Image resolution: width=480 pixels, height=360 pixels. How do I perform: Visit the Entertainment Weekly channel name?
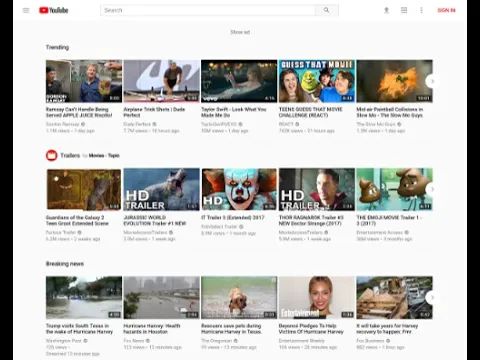tap(301, 341)
